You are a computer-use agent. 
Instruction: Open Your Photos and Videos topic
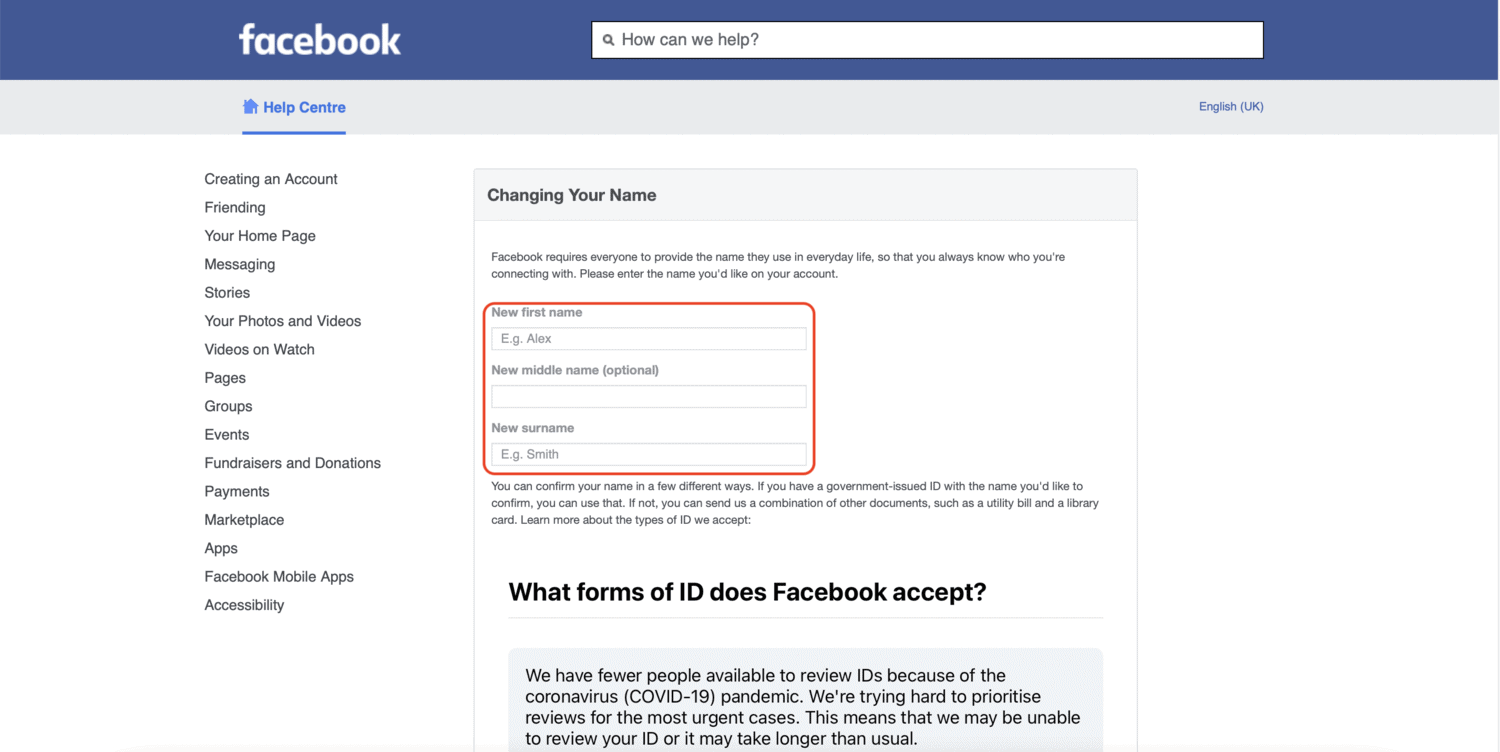(x=283, y=321)
